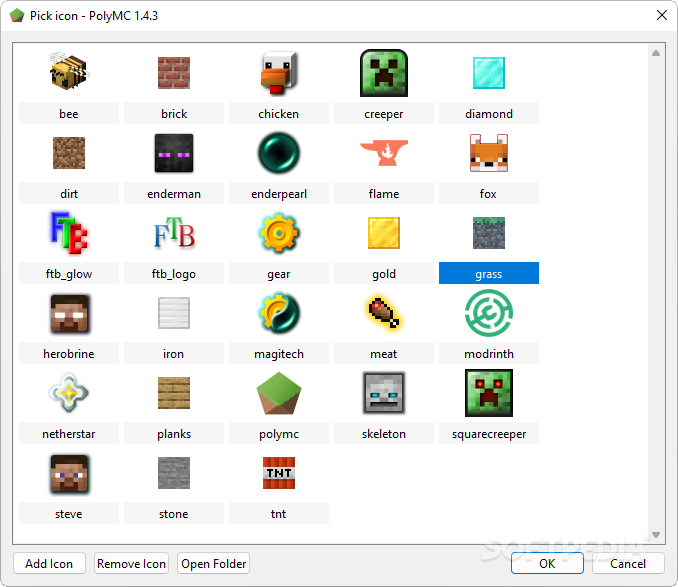Choose the enderpearl orb icon

click(x=279, y=153)
